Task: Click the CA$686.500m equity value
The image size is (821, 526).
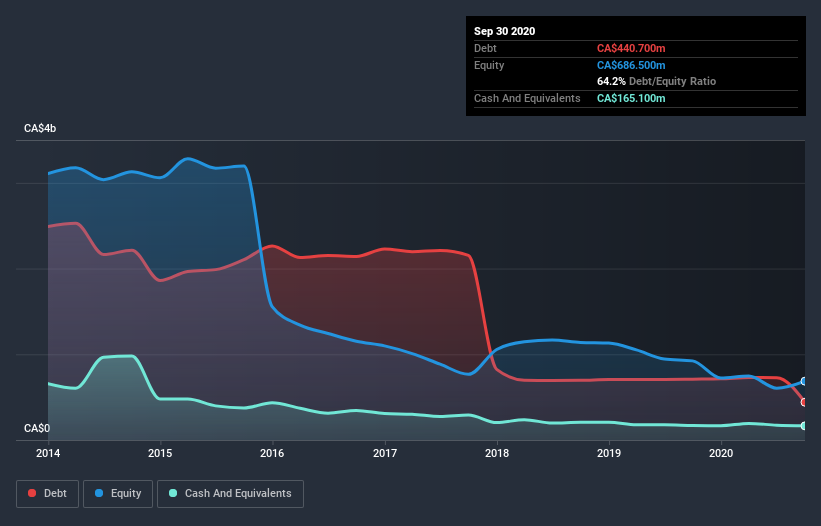Action: click(631, 65)
